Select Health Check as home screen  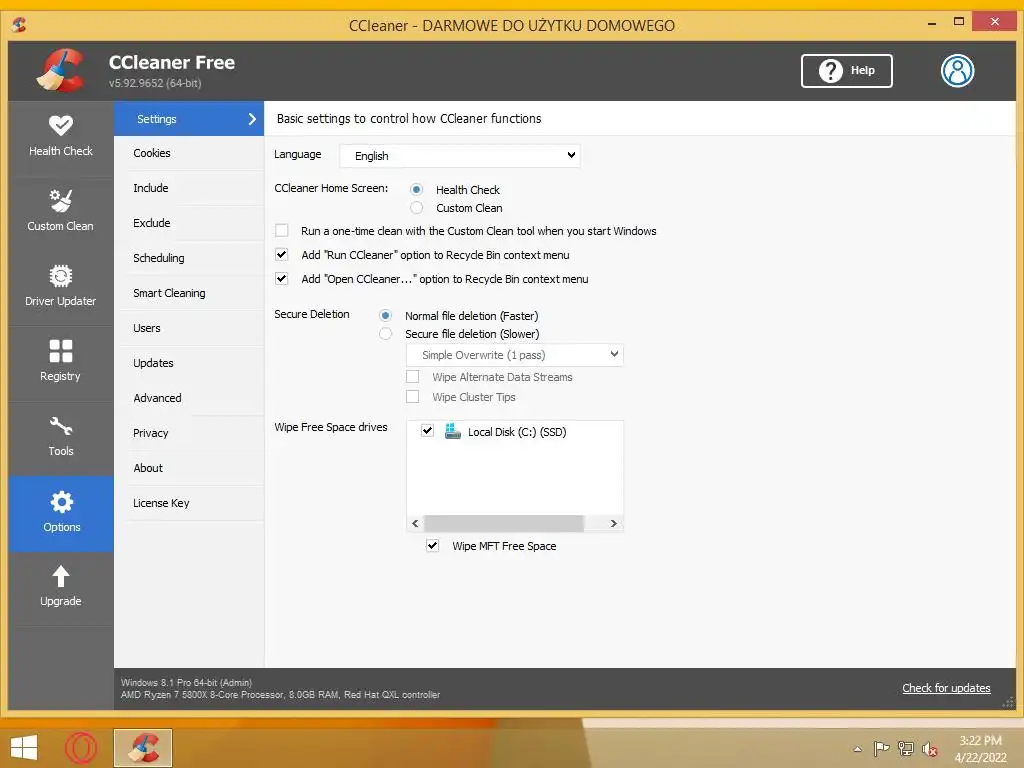click(416, 189)
